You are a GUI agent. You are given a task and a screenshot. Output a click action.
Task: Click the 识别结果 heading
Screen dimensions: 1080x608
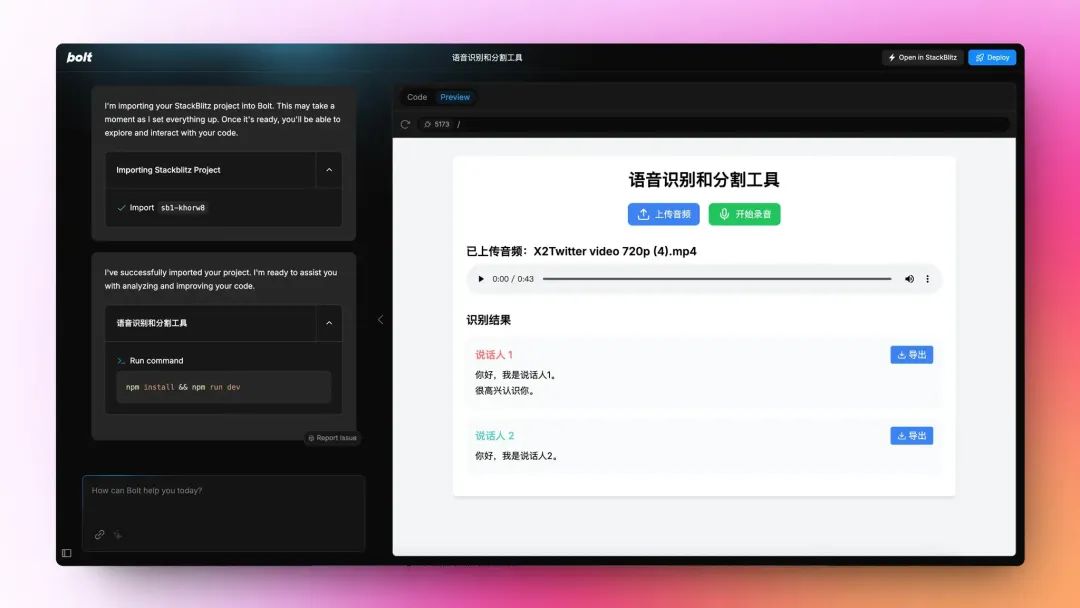(x=488, y=320)
